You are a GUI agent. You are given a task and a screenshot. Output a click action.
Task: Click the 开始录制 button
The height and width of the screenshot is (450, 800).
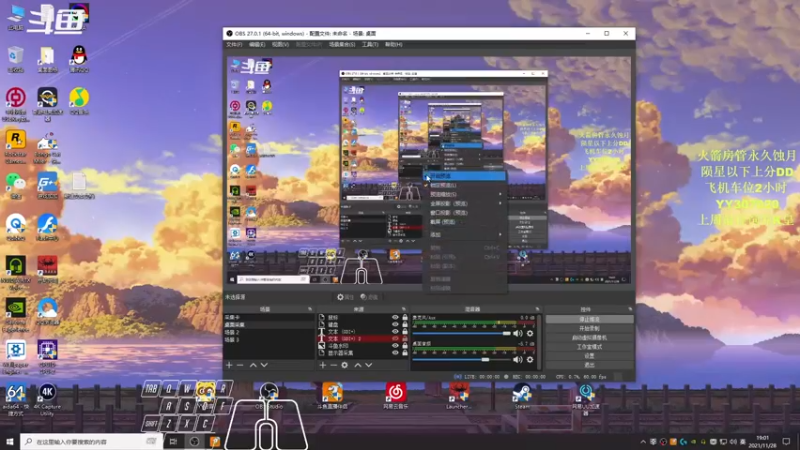click(589, 329)
